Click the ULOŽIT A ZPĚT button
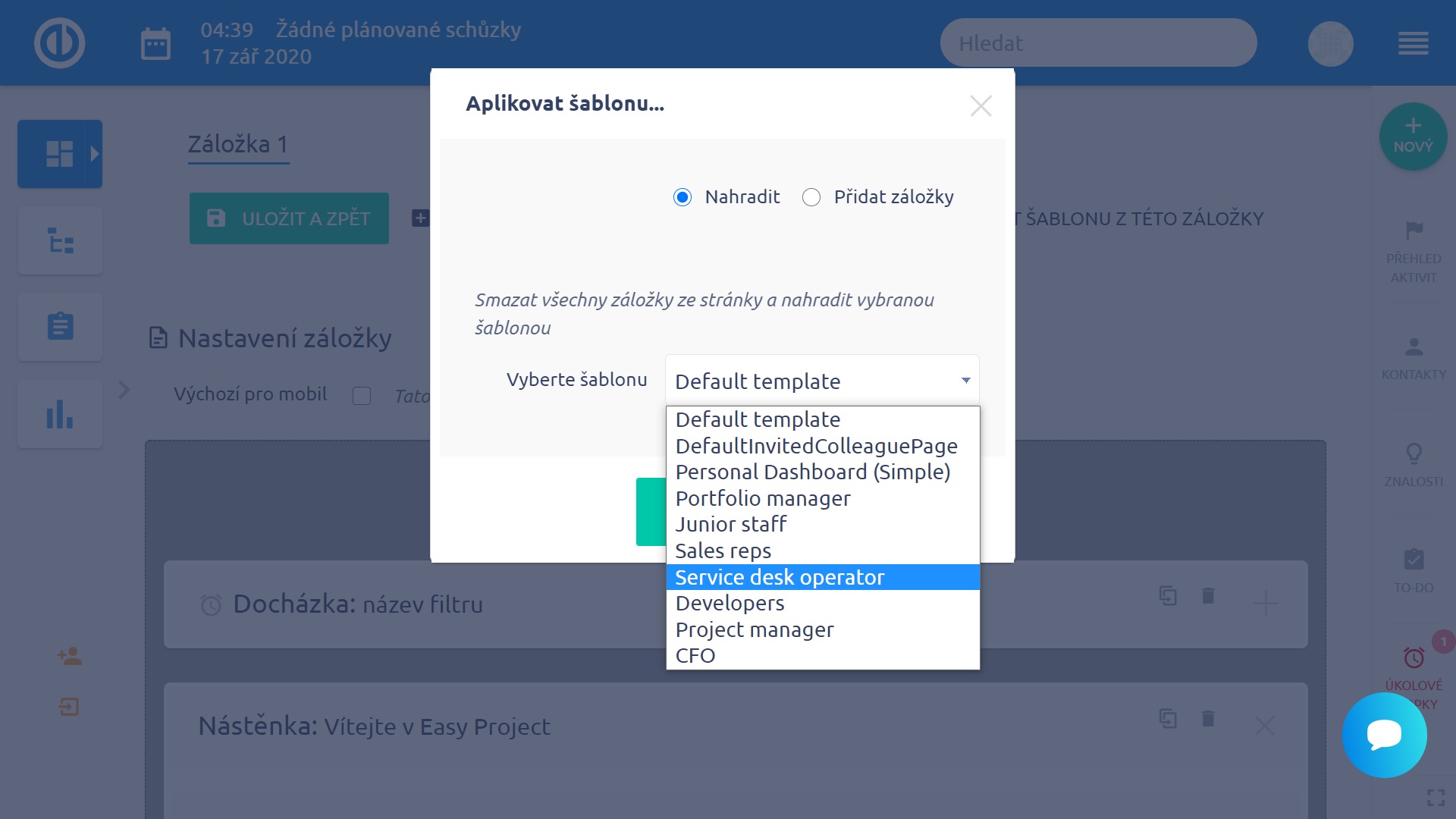 [289, 218]
